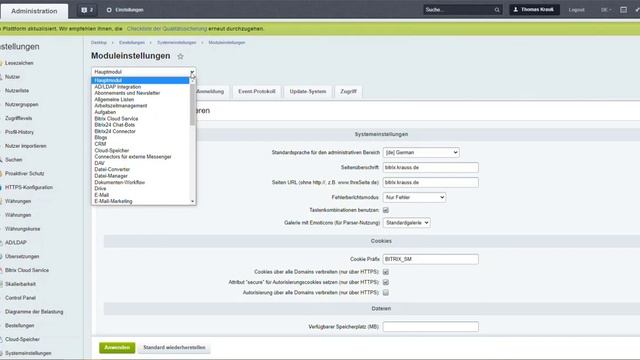The width and height of the screenshot is (640, 360).
Task: Open Standardsprache [de] German dropdown
Action: [421, 152]
